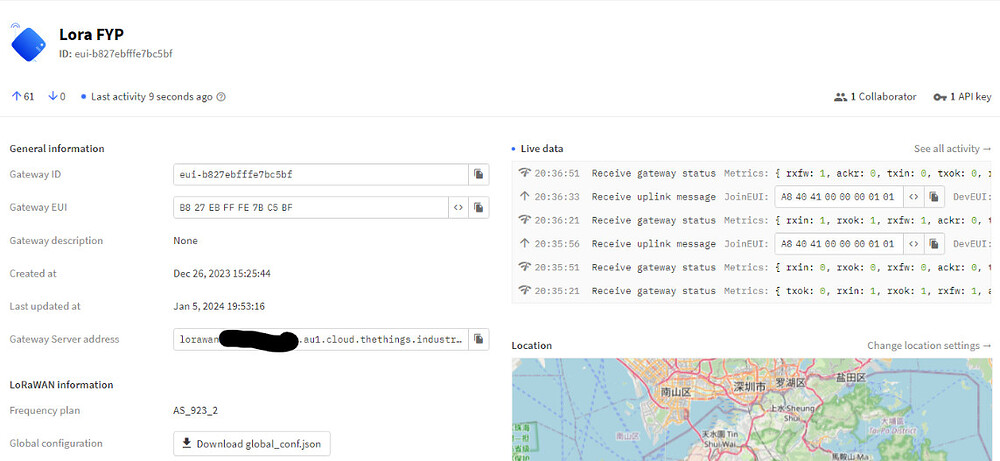Copy the Gateway EUI value

coord(479,207)
